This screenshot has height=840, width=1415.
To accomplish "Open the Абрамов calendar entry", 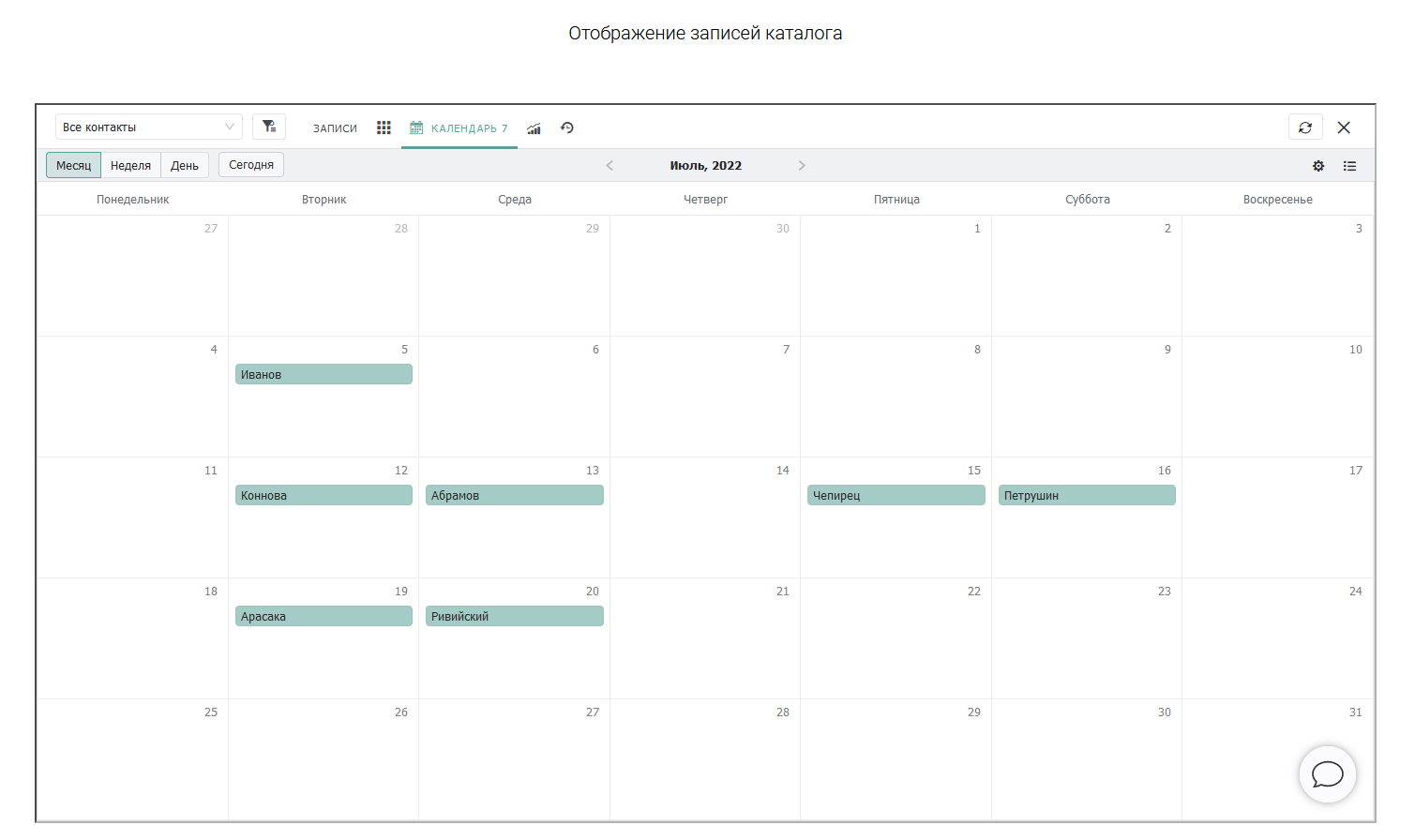I will [515, 495].
